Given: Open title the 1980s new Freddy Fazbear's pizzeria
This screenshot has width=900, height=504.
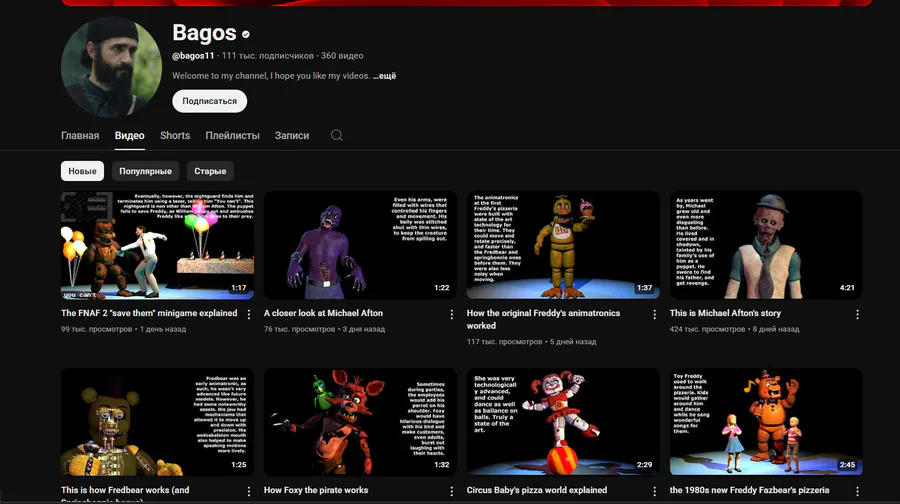Looking at the screenshot, I should click(x=749, y=490).
